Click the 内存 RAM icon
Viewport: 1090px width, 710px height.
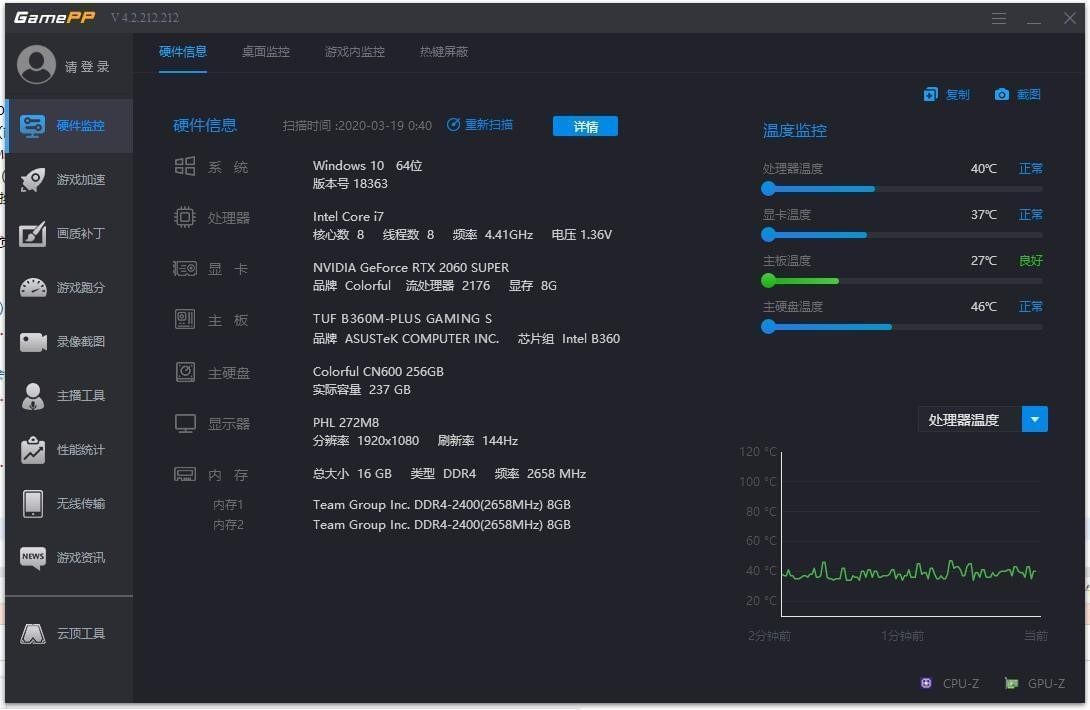point(184,474)
